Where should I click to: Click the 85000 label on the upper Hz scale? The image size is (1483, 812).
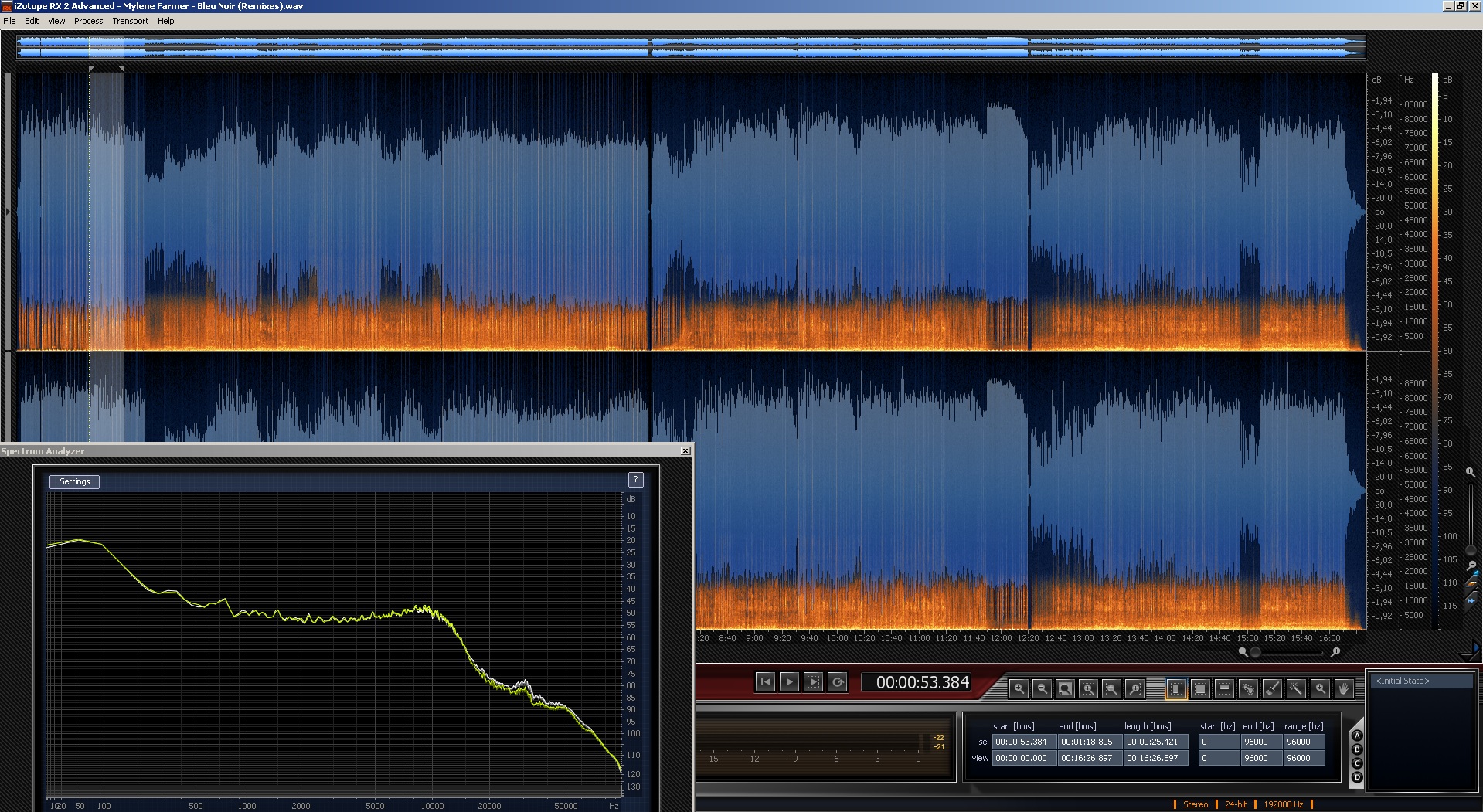pos(1416,104)
